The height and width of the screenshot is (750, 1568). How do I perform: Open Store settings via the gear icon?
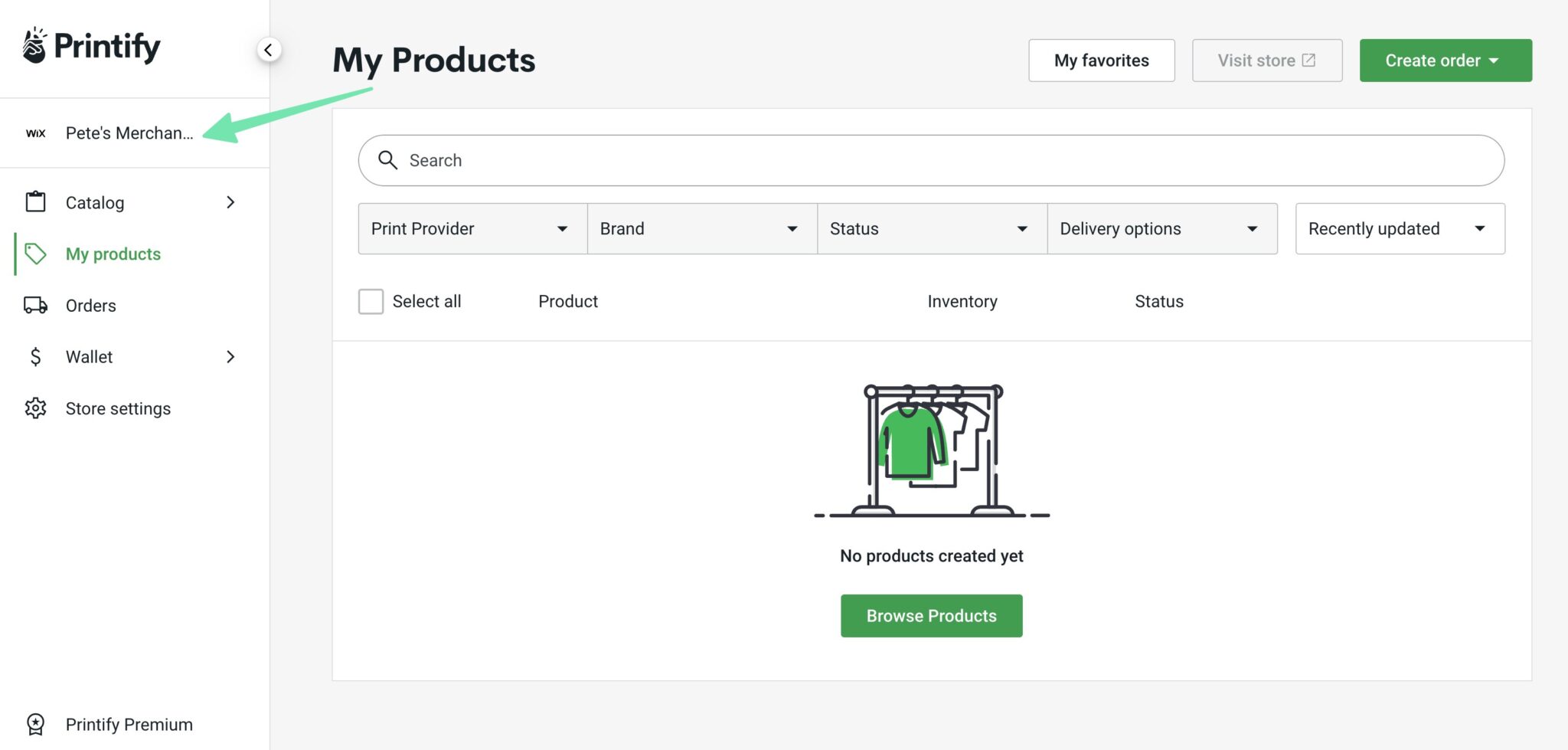[35, 408]
